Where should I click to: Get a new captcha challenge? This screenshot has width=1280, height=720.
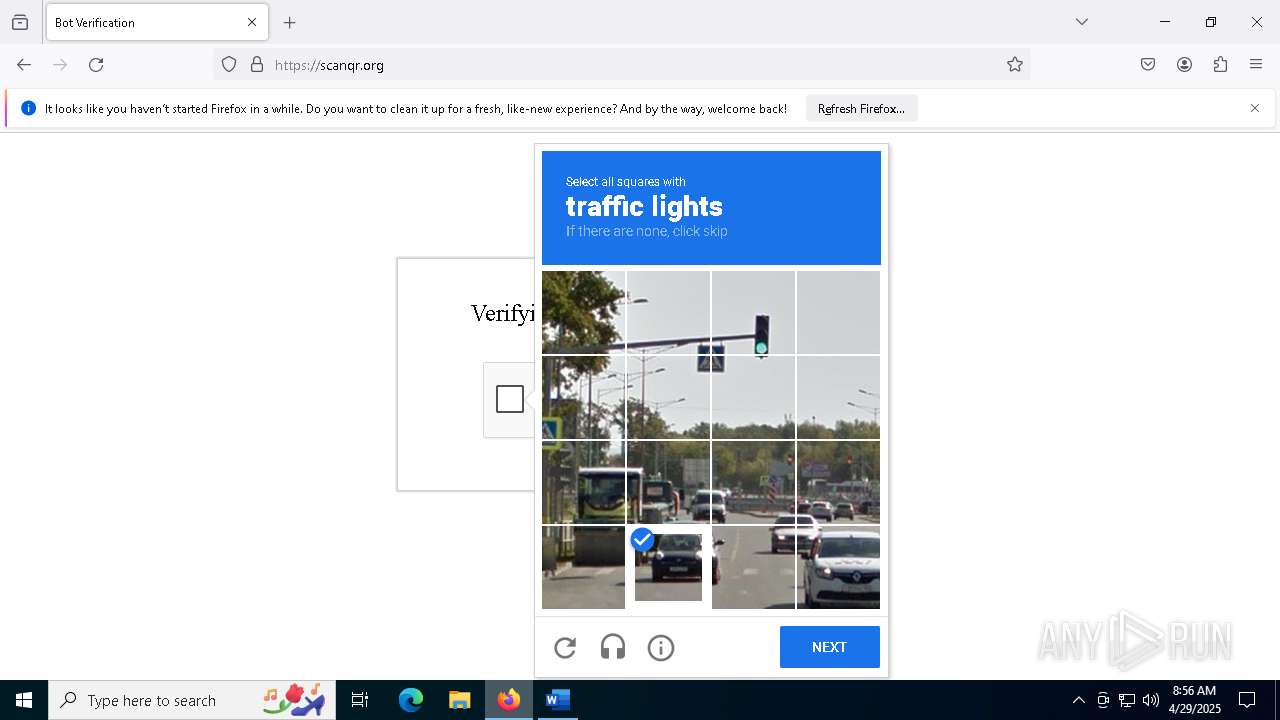(565, 648)
